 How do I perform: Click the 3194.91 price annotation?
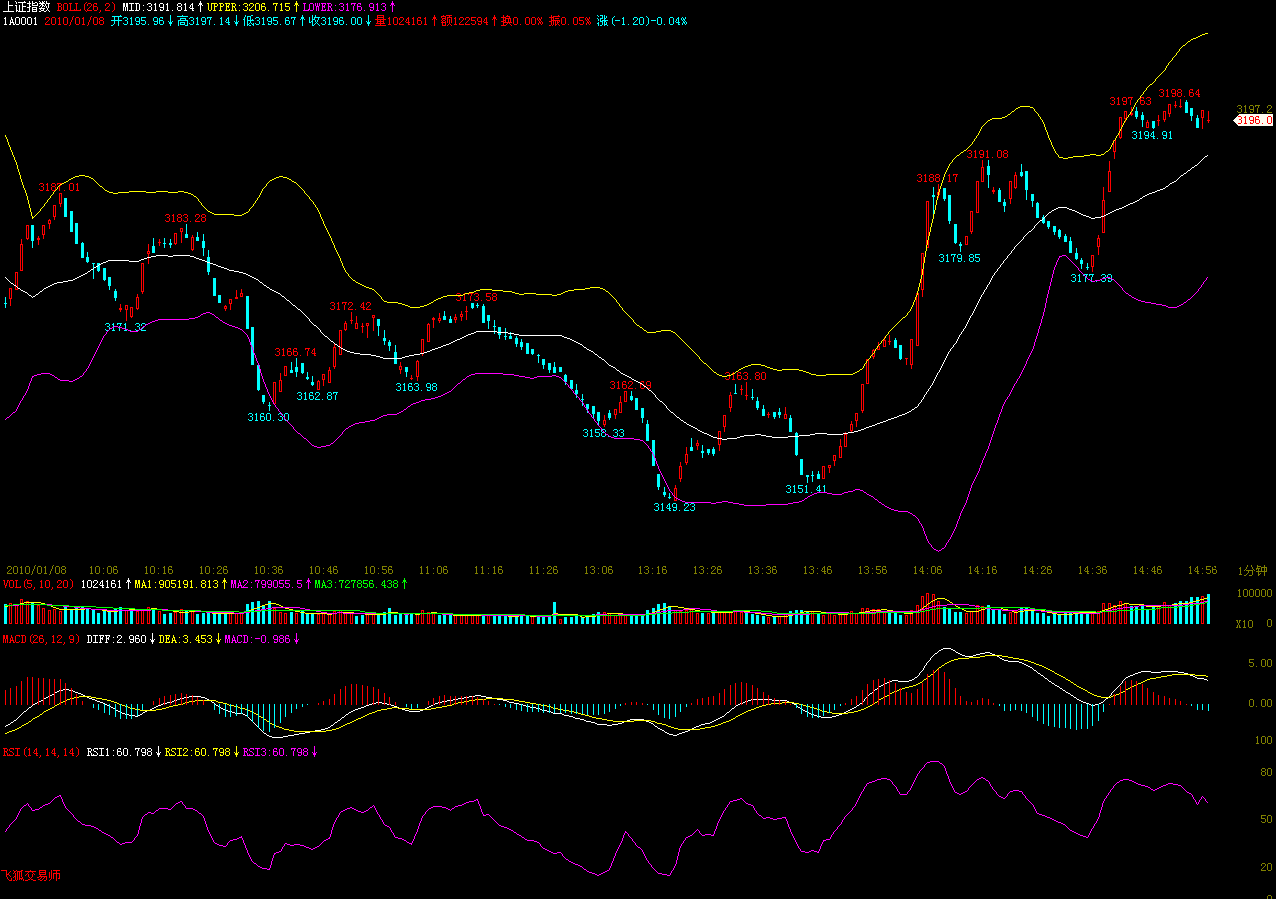click(x=1152, y=136)
